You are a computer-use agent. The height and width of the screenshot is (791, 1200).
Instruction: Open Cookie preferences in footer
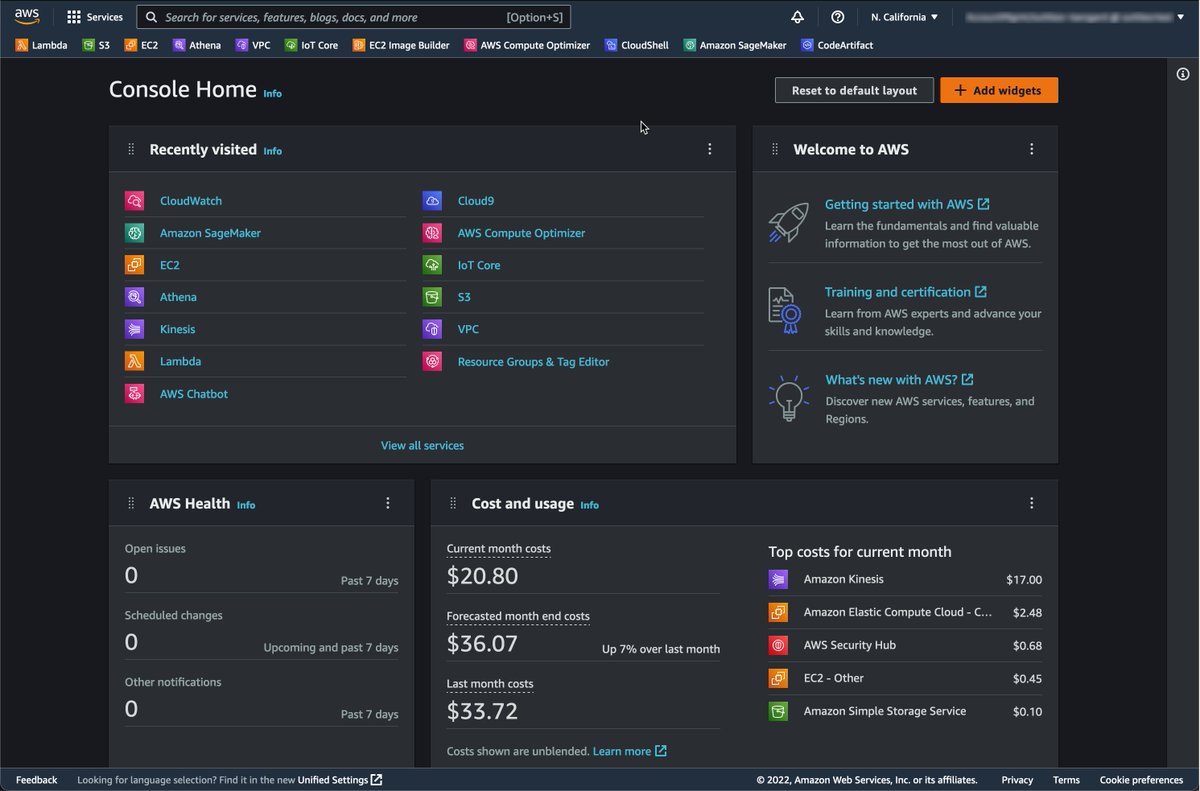click(x=1141, y=780)
